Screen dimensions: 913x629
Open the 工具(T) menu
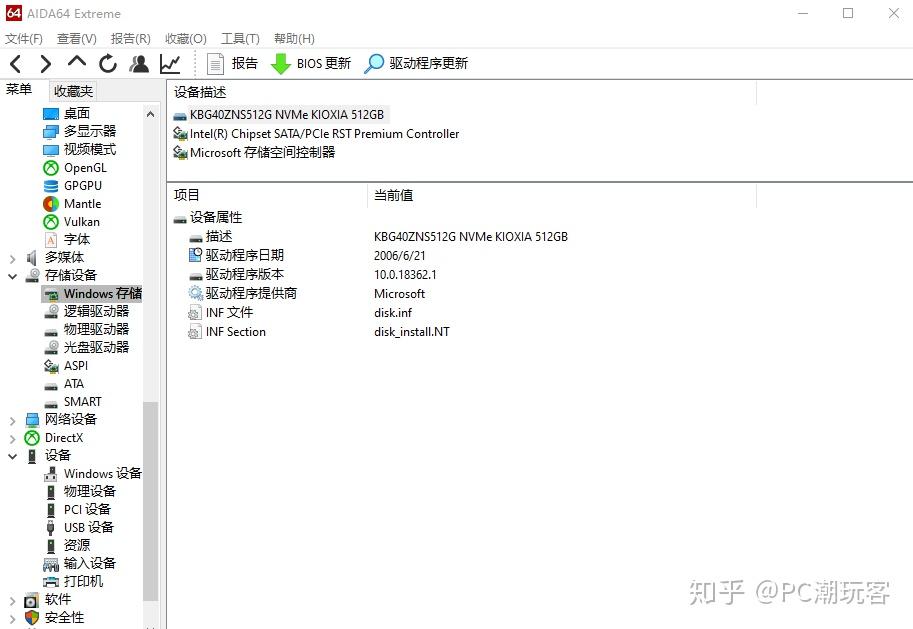(239, 38)
